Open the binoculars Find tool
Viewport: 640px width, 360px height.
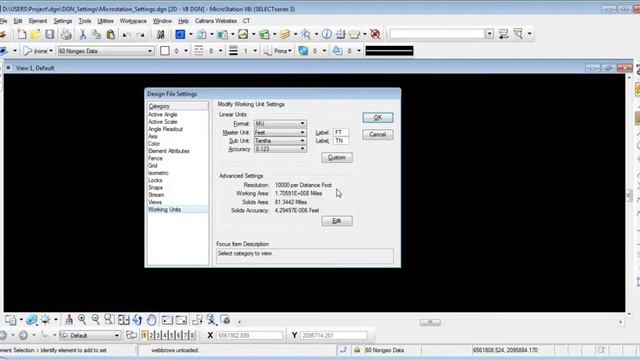click(x=160, y=34)
